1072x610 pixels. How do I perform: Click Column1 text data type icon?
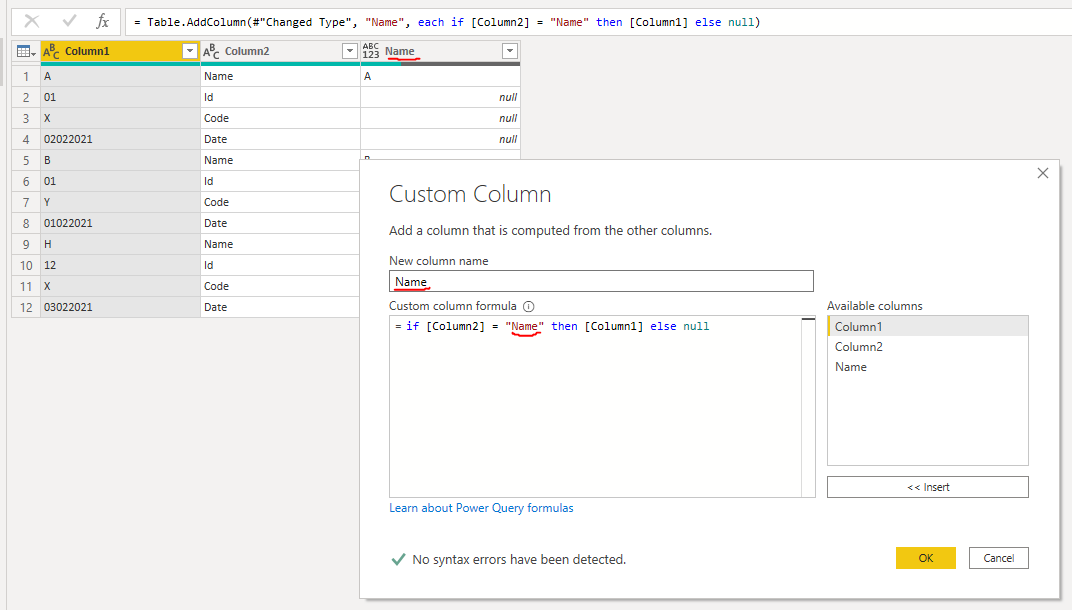point(51,51)
